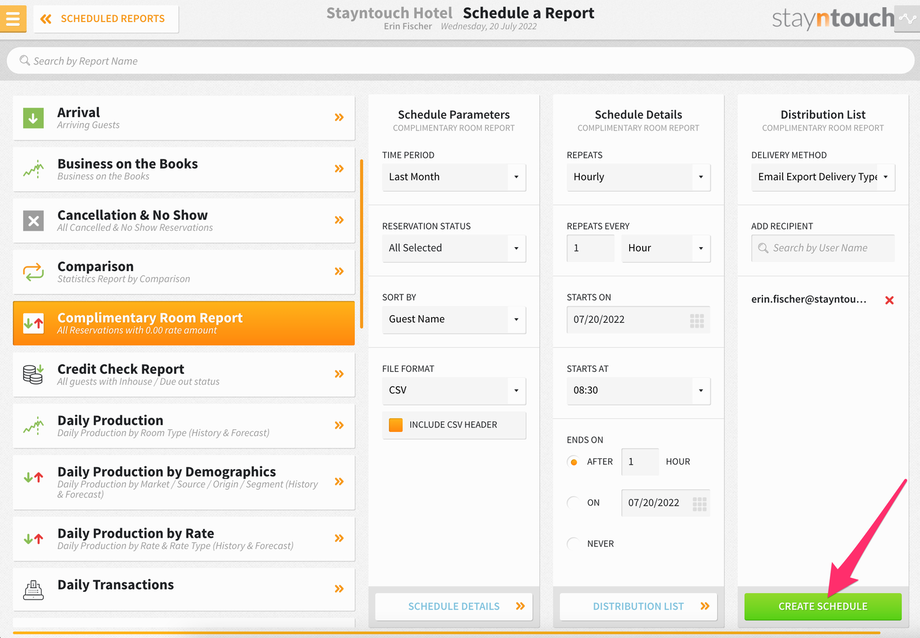This screenshot has width=920, height=638.
Task: Select the Credit Check Report
Action: click(184, 374)
